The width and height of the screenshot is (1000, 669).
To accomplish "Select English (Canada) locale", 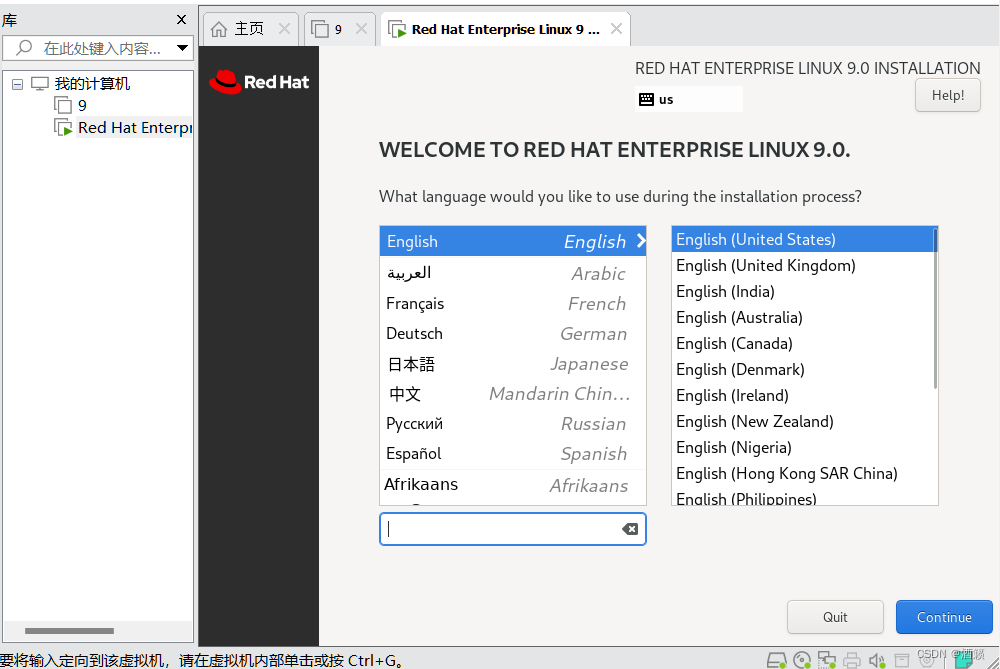I will (x=802, y=343).
